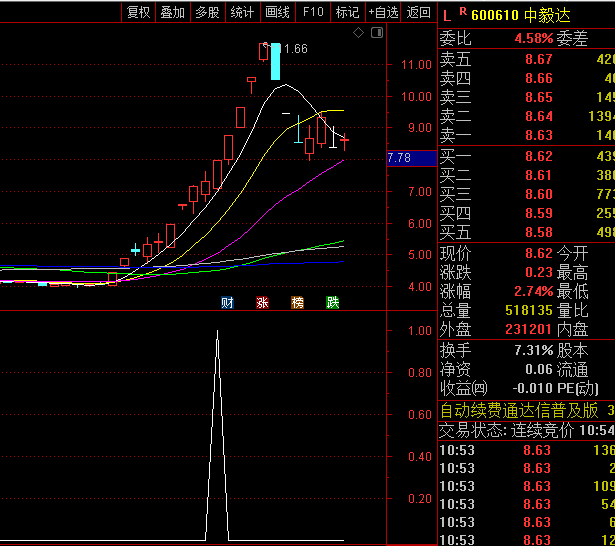
Task: Add stock with the +自选 button
Action: [x=383, y=12]
